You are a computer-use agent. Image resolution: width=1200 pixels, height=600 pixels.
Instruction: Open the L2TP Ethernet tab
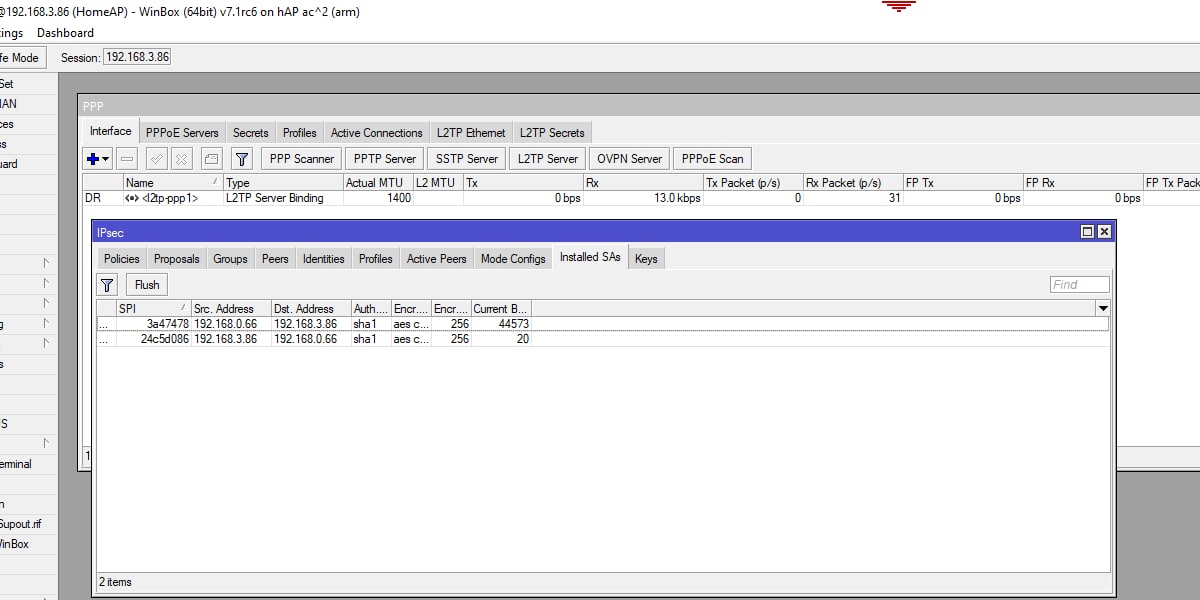(471, 132)
